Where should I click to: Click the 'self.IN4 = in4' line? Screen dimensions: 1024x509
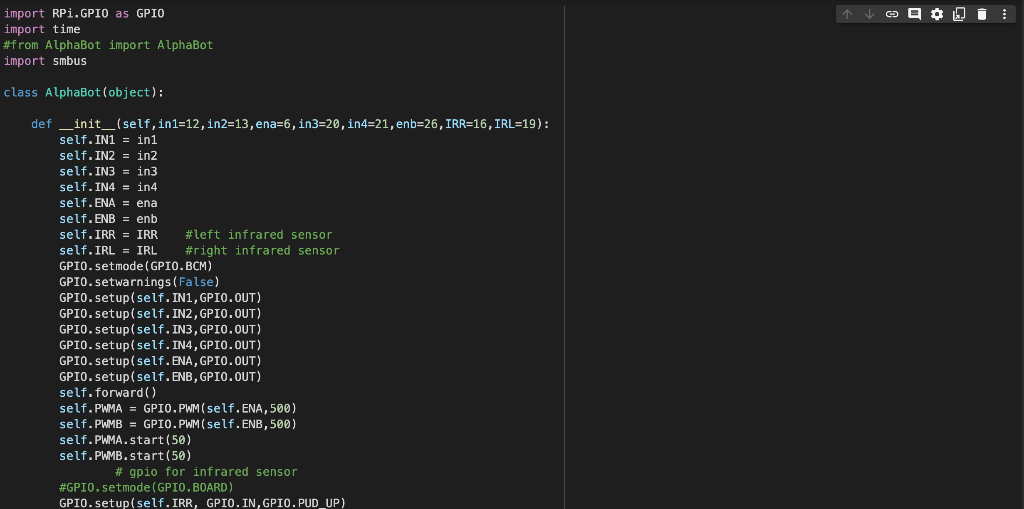[108, 188]
